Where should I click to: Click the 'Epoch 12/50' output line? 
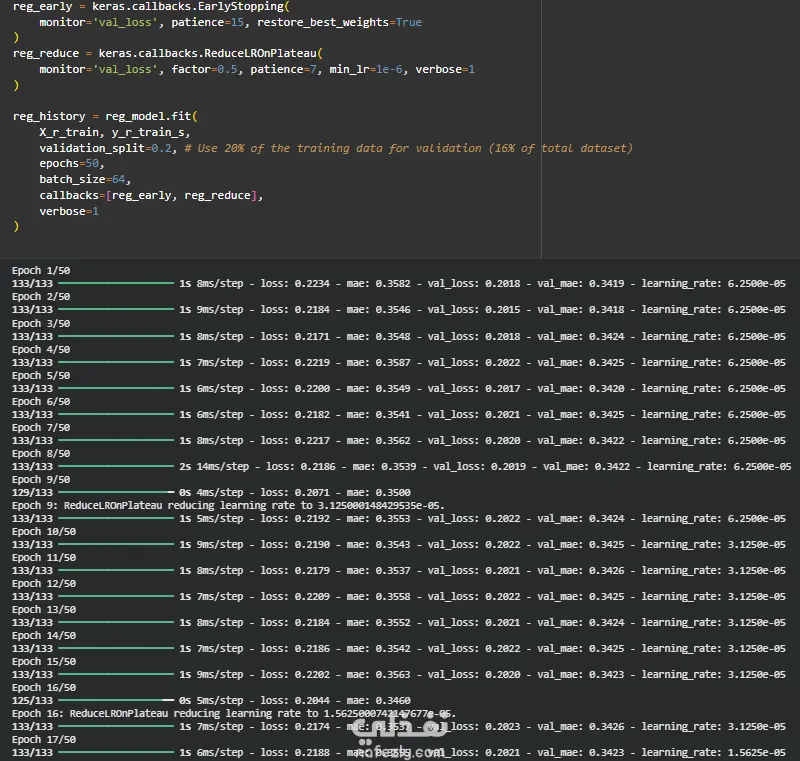44,584
